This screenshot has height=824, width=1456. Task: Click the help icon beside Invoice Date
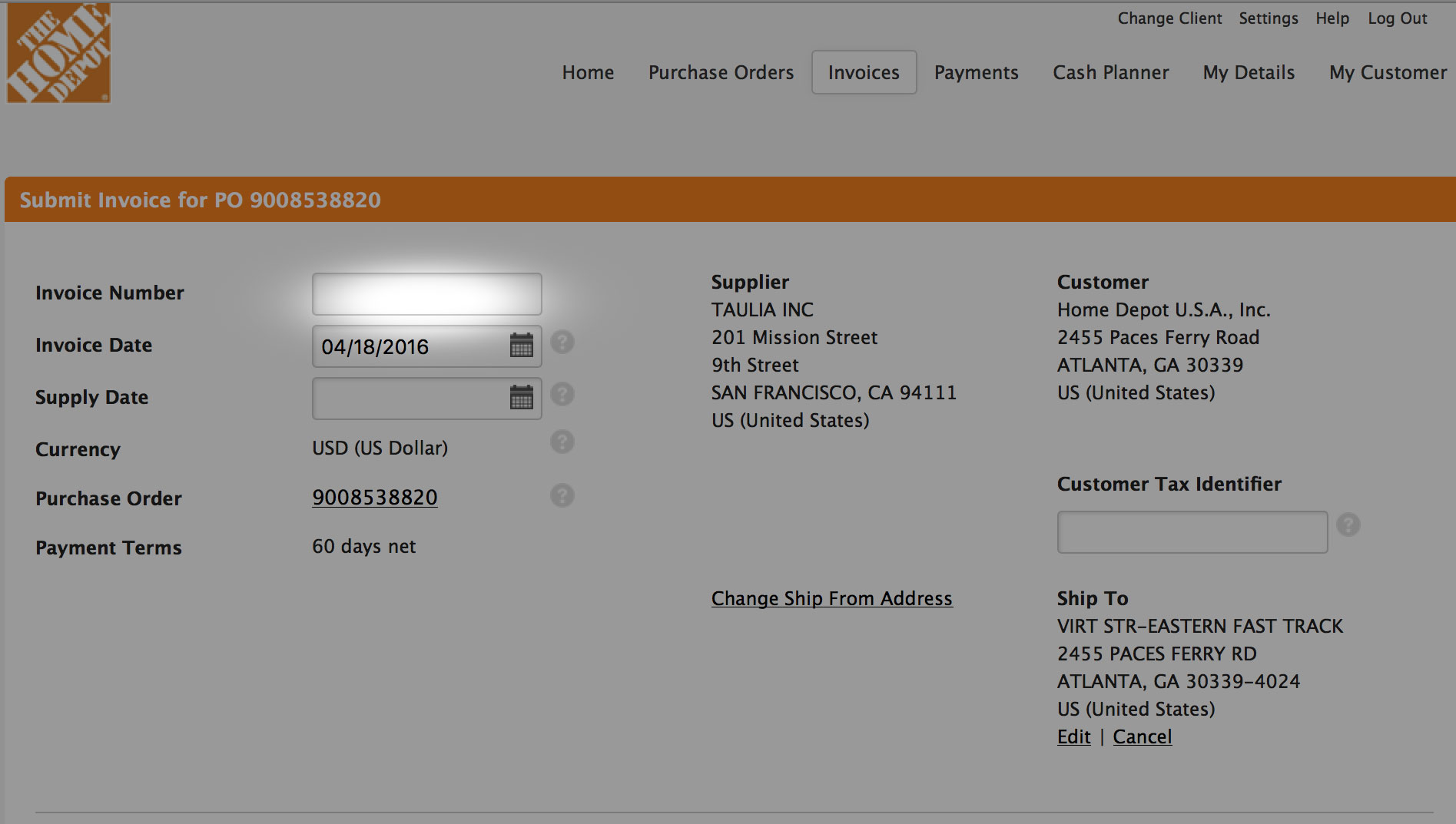[x=562, y=343]
